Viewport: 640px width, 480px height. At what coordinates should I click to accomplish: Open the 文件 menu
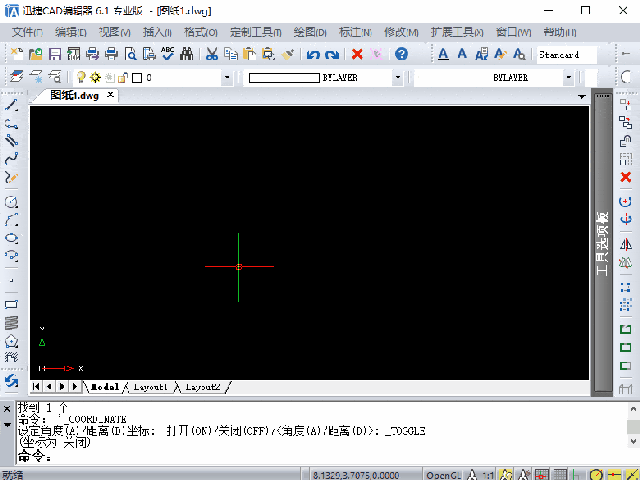click(x=27, y=32)
